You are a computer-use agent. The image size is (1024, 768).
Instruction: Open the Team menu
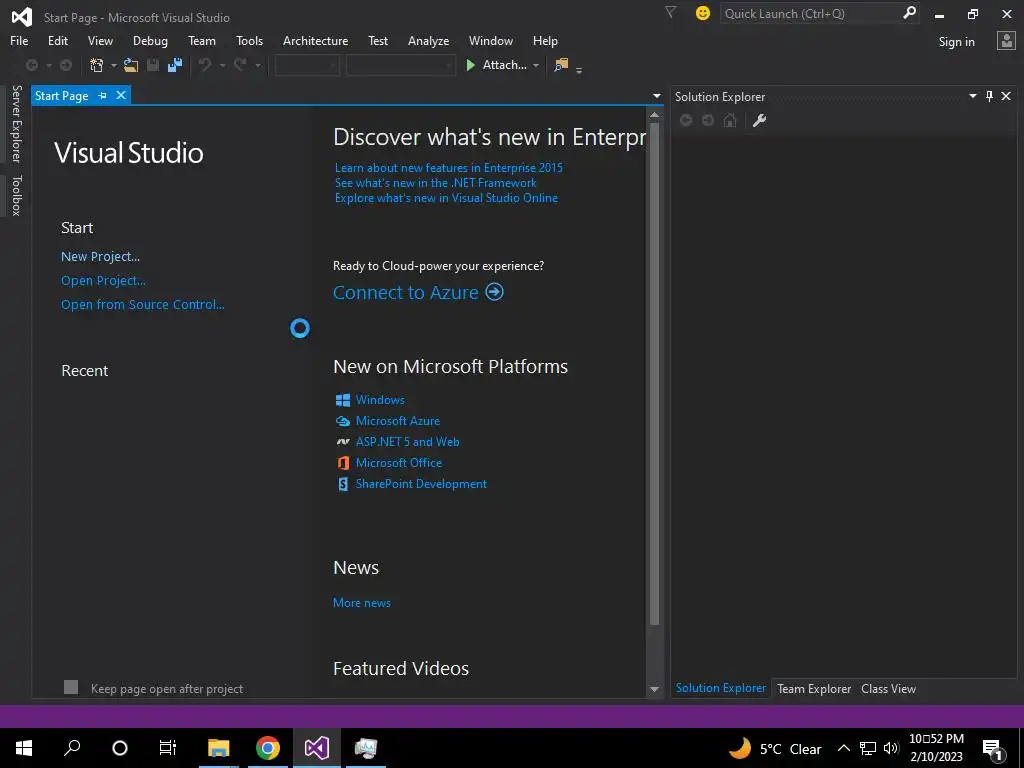(x=202, y=40)
